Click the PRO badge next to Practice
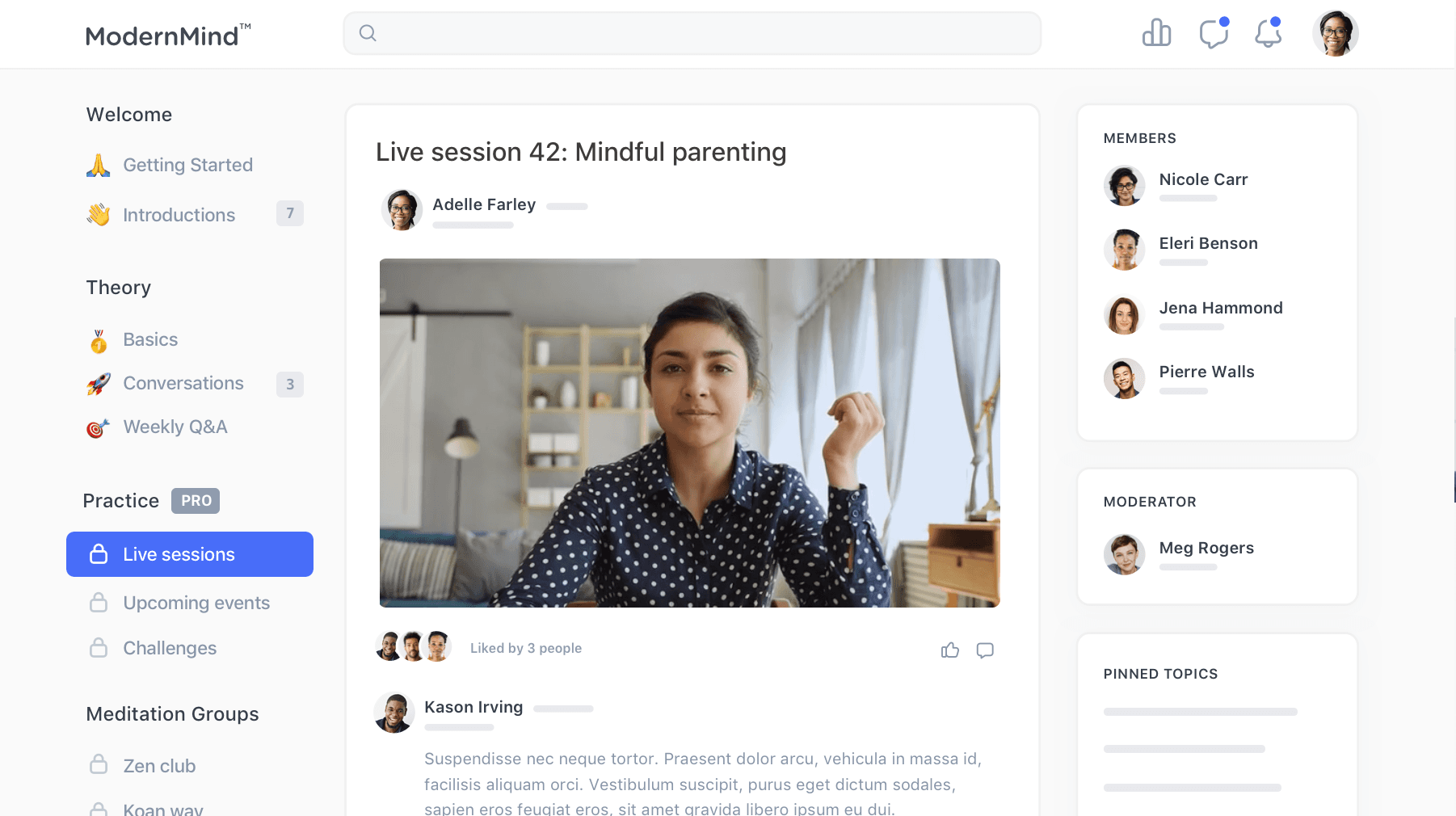 [x=196, y=501]
